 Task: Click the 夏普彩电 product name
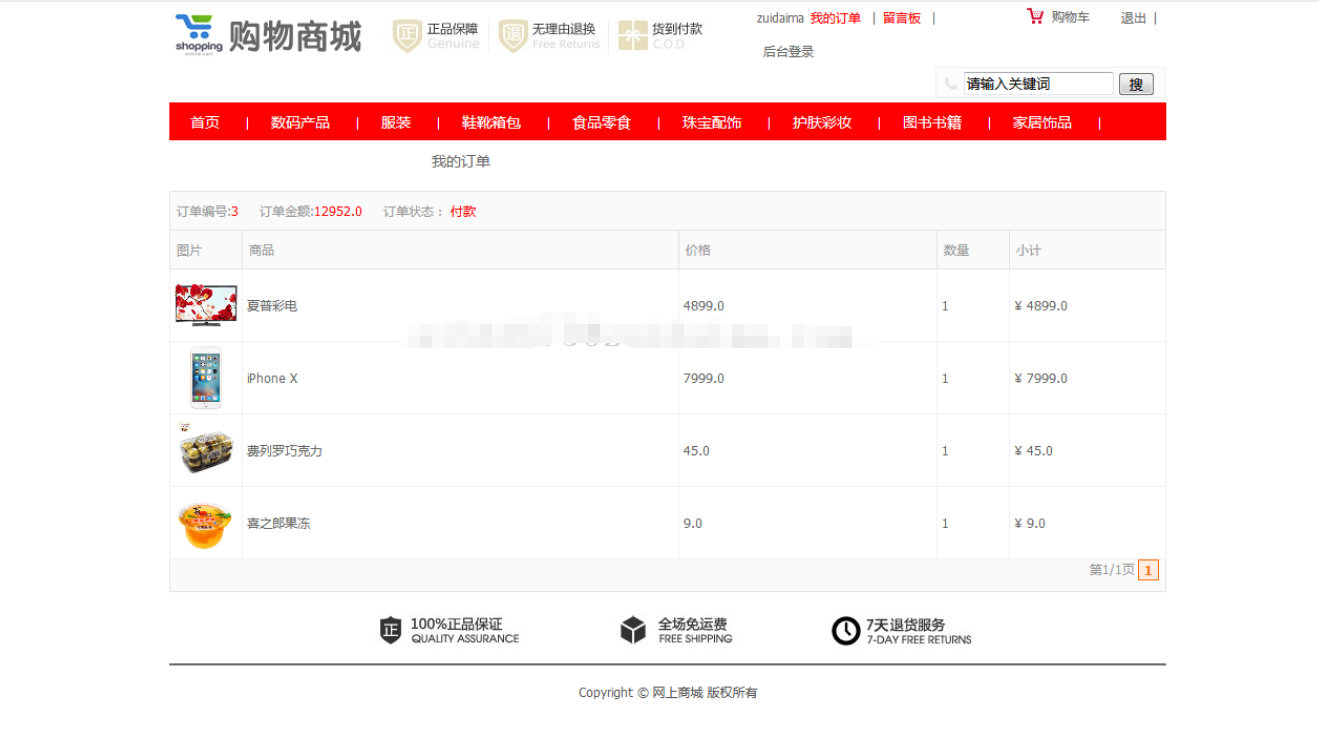pos(272,306)
